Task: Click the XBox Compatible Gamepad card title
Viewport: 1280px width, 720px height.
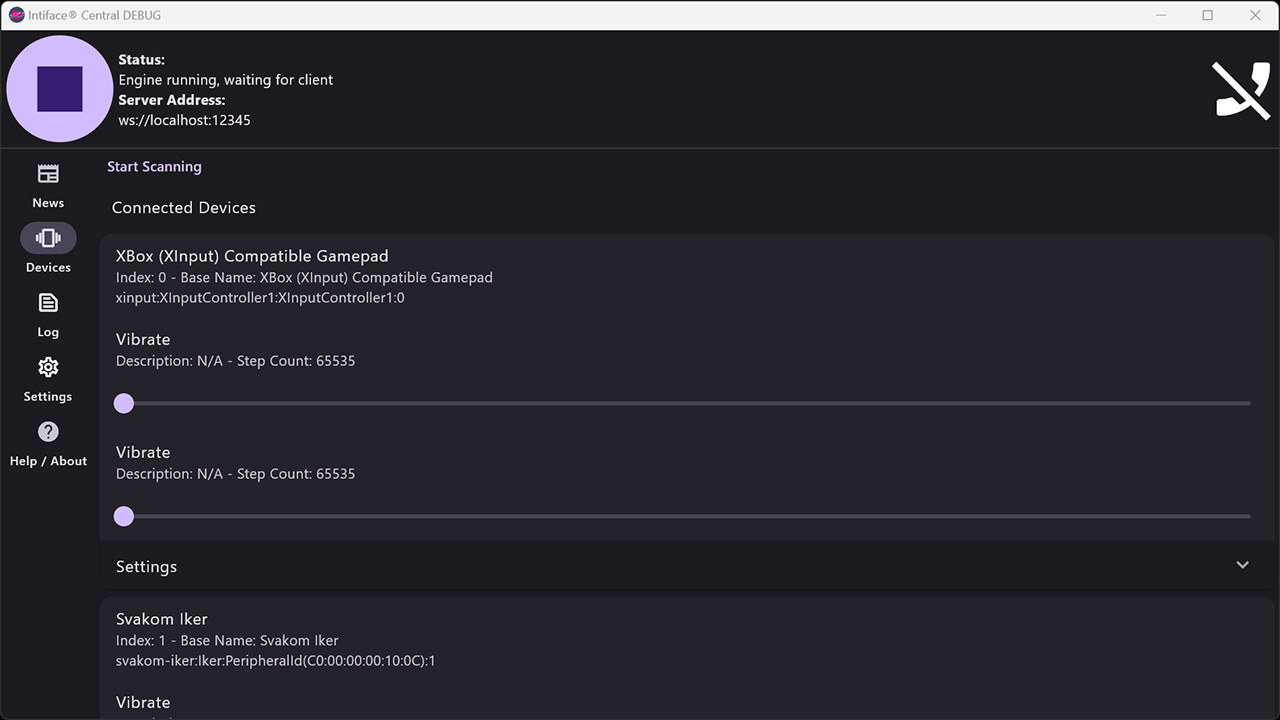Action: click(x=252, y=255)
